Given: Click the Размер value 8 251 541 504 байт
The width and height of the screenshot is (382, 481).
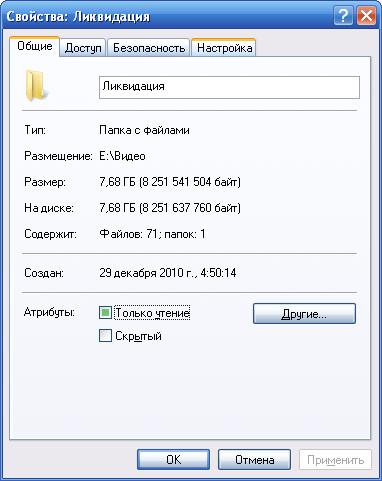Looking at the screenshot, I should (x=190, y=182).
